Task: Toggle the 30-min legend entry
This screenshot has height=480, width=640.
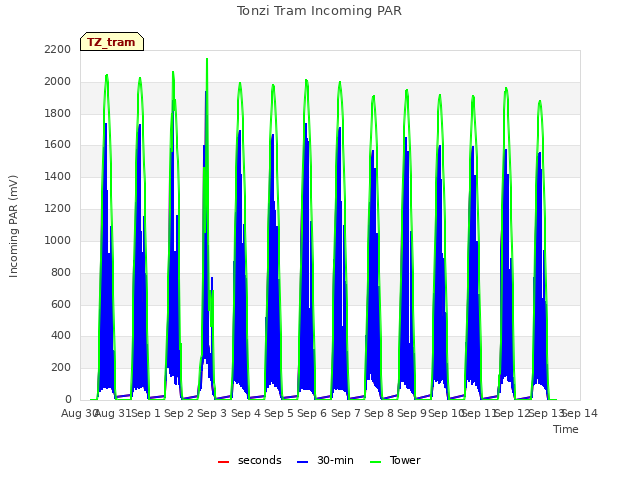Action: point(325,460)
